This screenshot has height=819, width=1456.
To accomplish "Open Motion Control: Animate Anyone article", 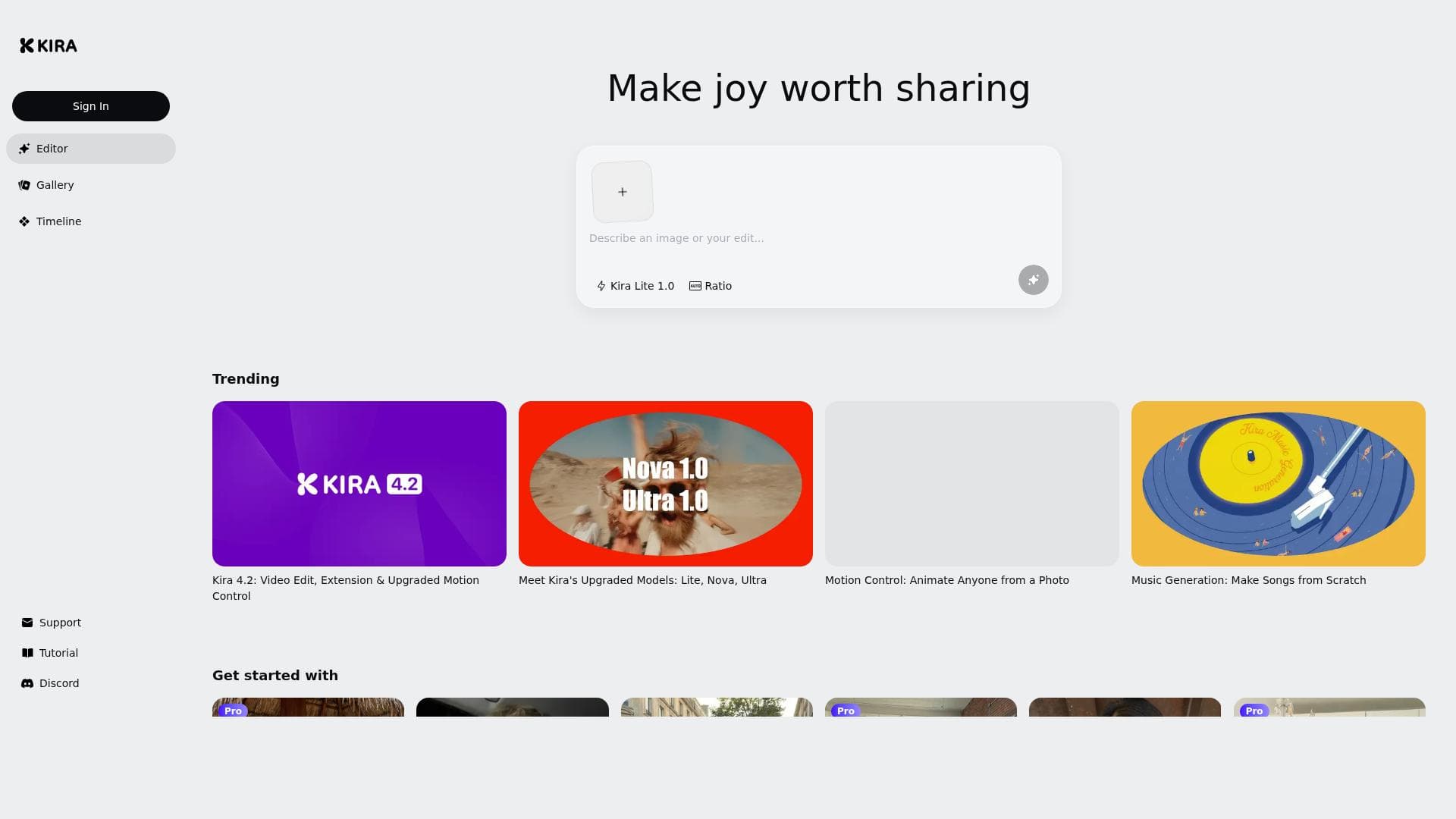I will pos(947,580).
